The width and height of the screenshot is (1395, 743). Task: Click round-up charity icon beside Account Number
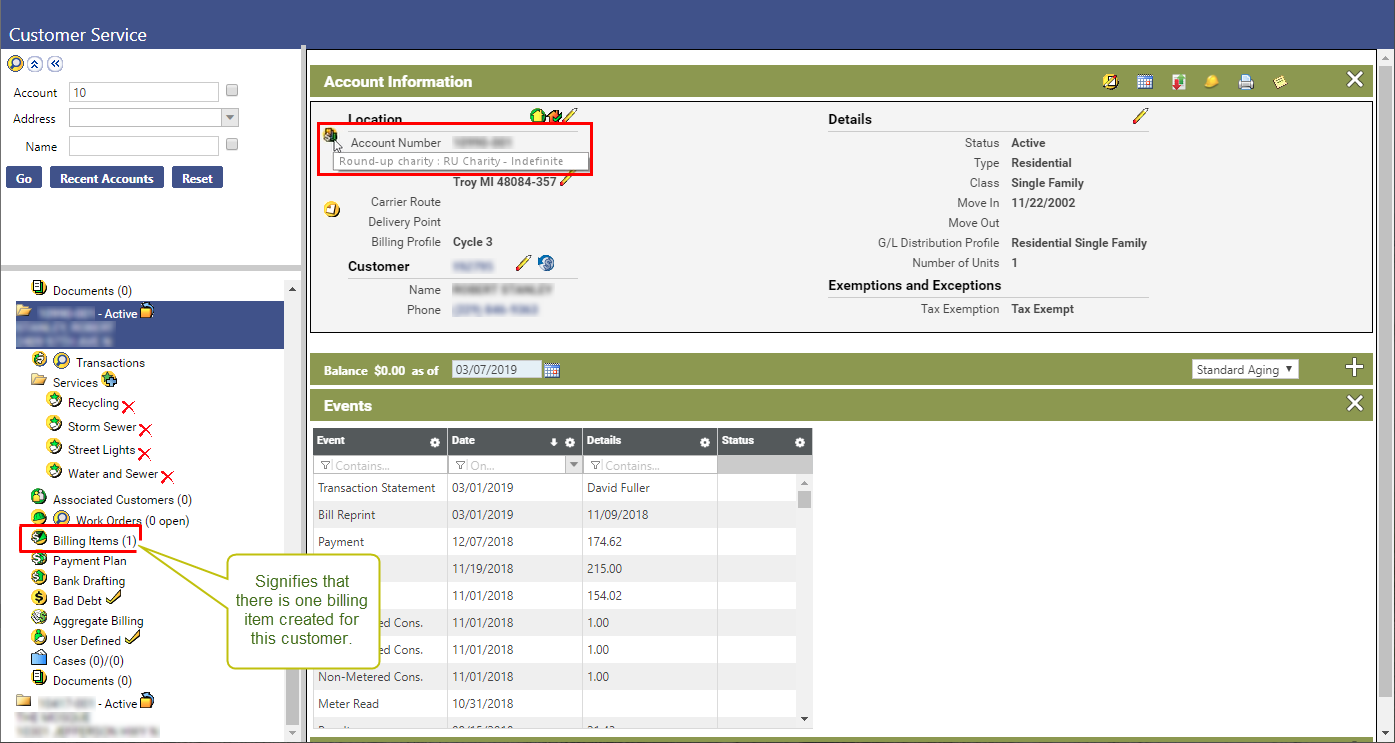tap(330, 137)
